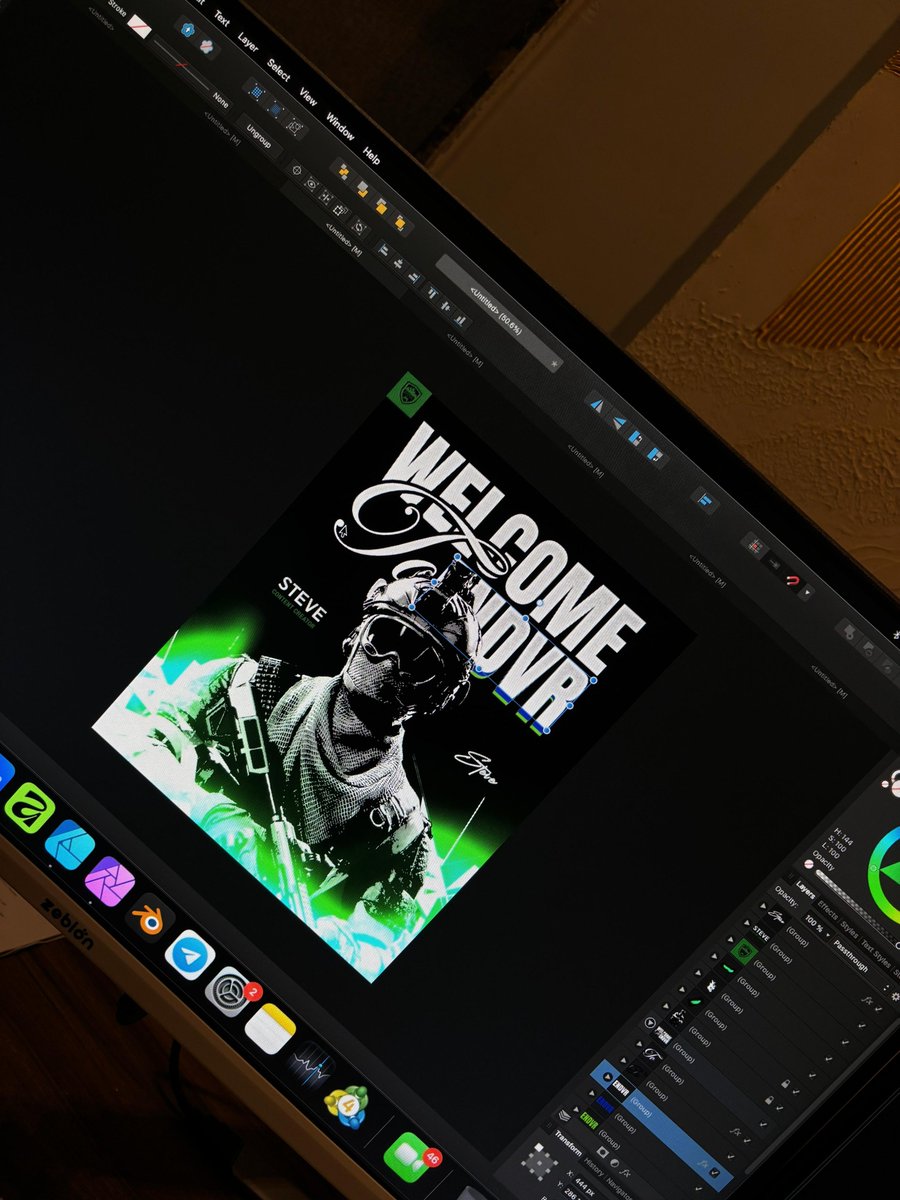Screen dimensions: 900x1200
Task: Open Telegram from the Dock
Action: [x=190, y=955]
